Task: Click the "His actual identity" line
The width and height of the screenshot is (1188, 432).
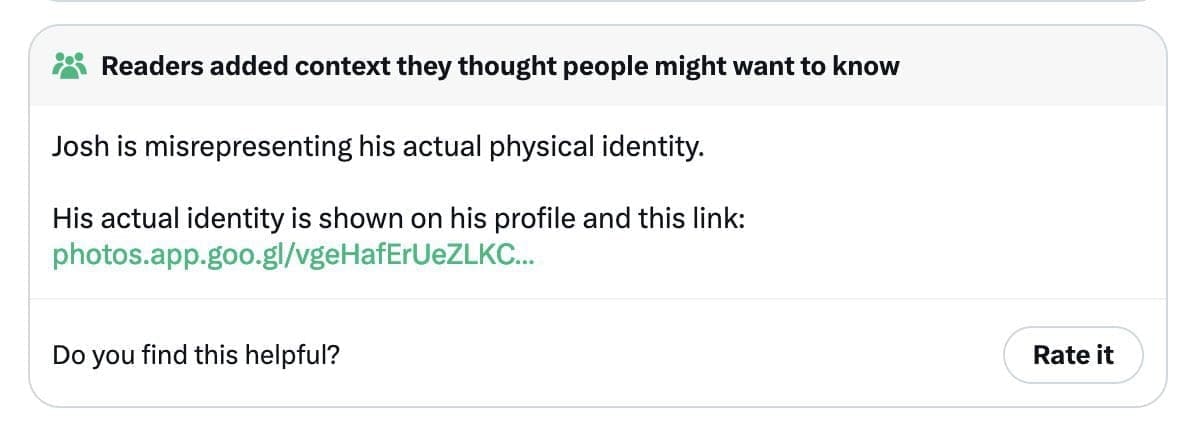Action: (398, 218)
